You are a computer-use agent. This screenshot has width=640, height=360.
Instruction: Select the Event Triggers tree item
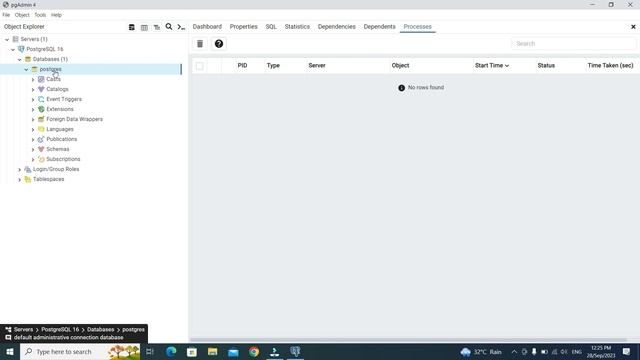[64, 99]
